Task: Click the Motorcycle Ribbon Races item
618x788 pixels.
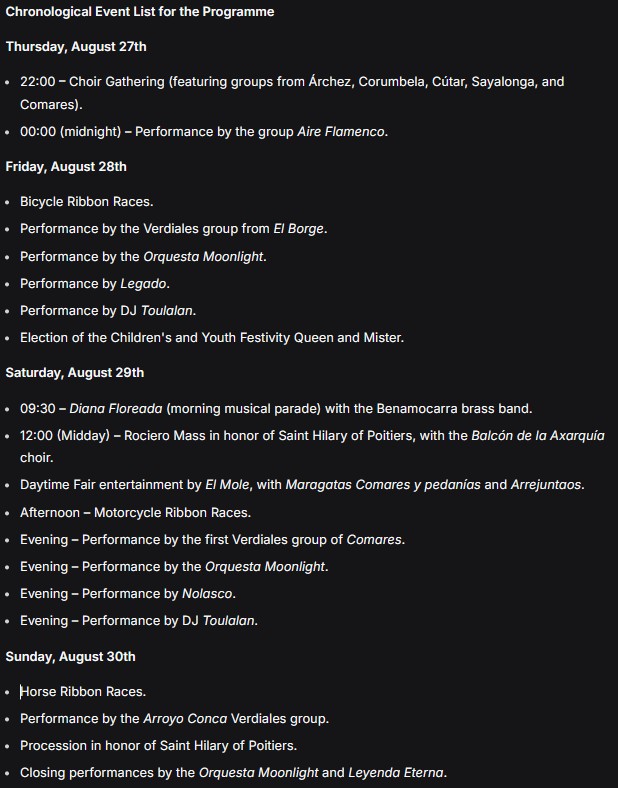Action: coord(135,513)
